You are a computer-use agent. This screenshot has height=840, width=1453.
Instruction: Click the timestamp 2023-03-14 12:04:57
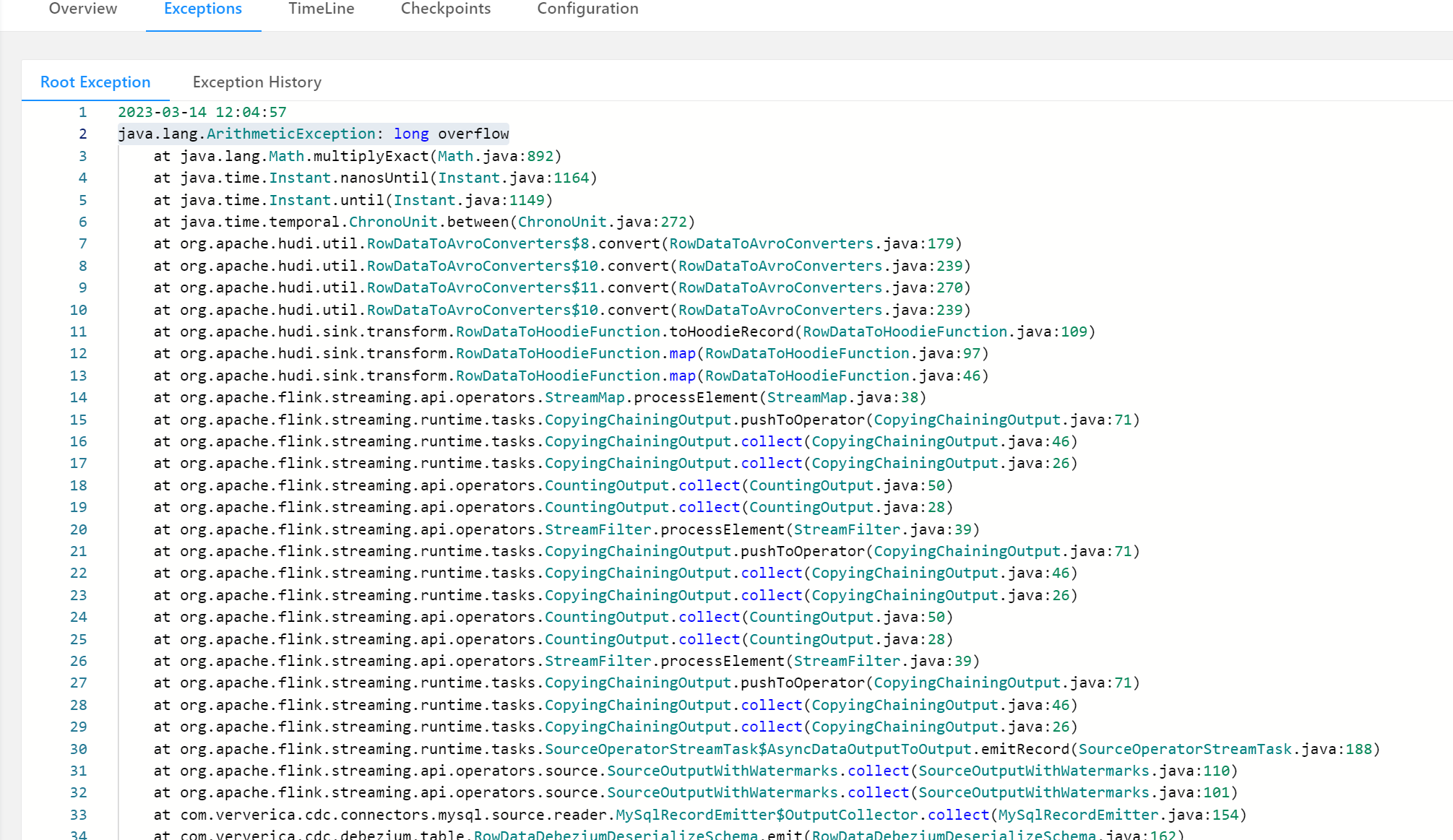[202, 113]
